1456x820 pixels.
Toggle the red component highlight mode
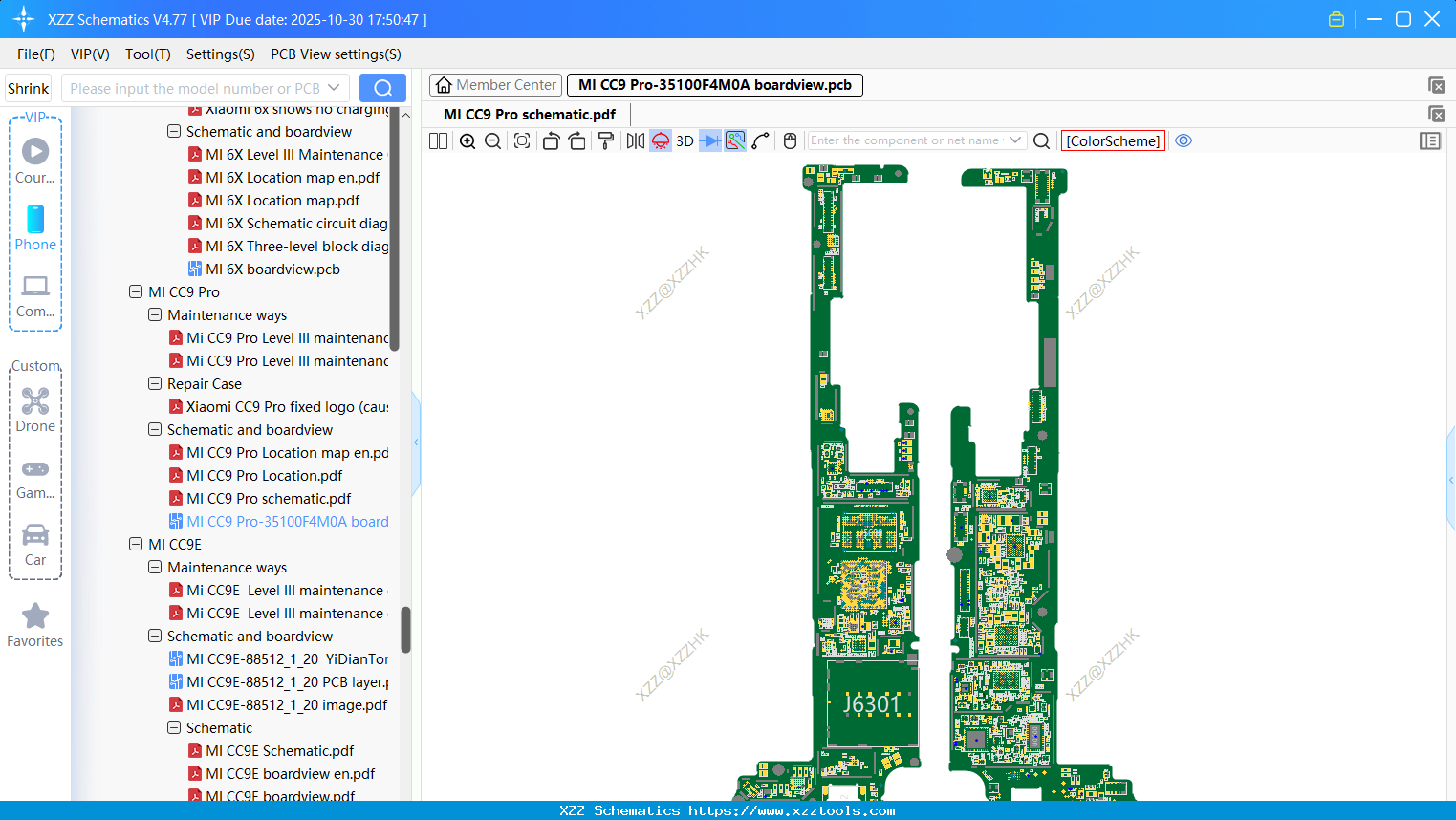pos(659,140)
